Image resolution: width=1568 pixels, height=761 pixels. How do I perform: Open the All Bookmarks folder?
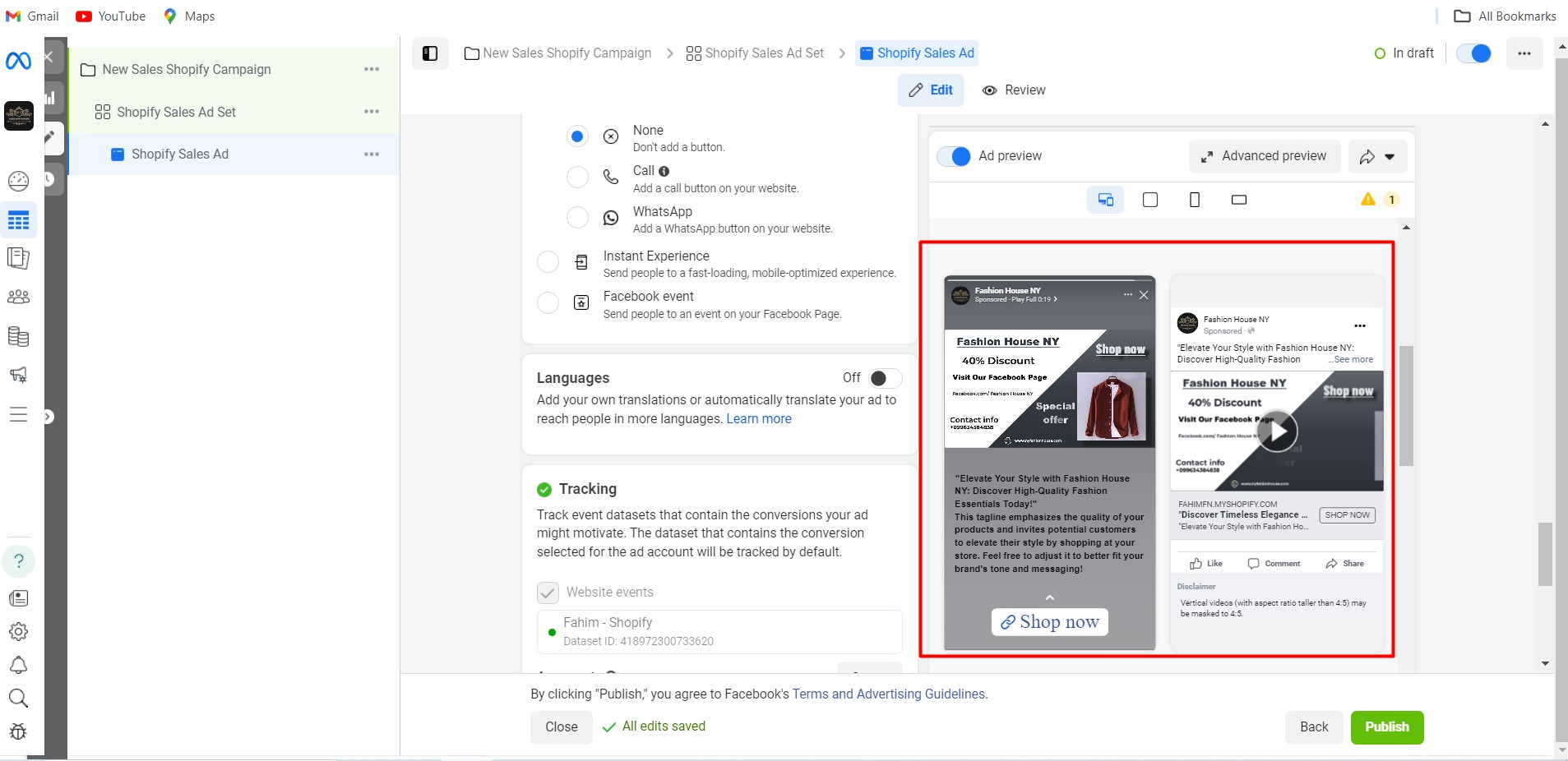(1505, 16)
